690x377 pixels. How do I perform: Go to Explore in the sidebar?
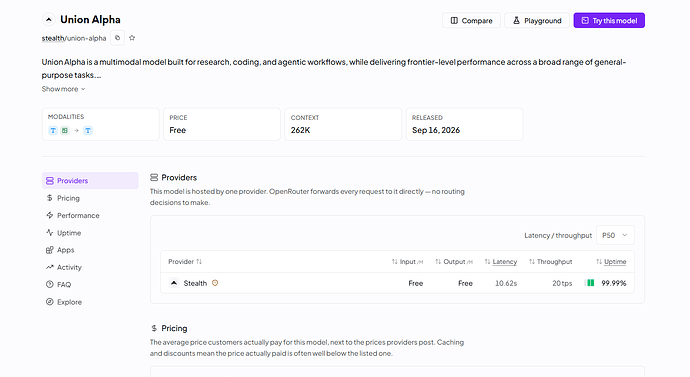click(x=90, y=302)
